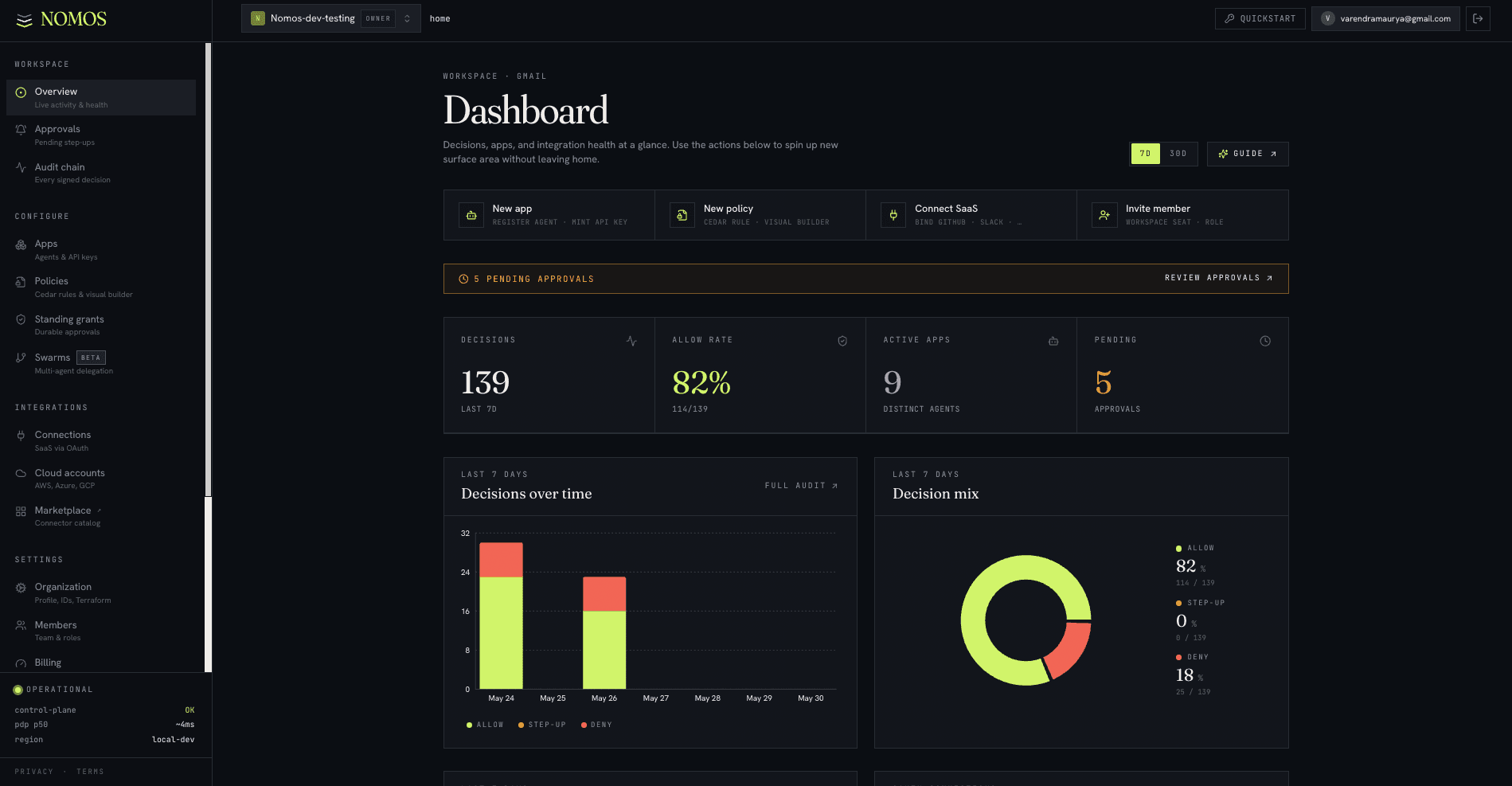Click the pending approvals clock icon
The image size is (1512, 786).
(x=463, y=279)
